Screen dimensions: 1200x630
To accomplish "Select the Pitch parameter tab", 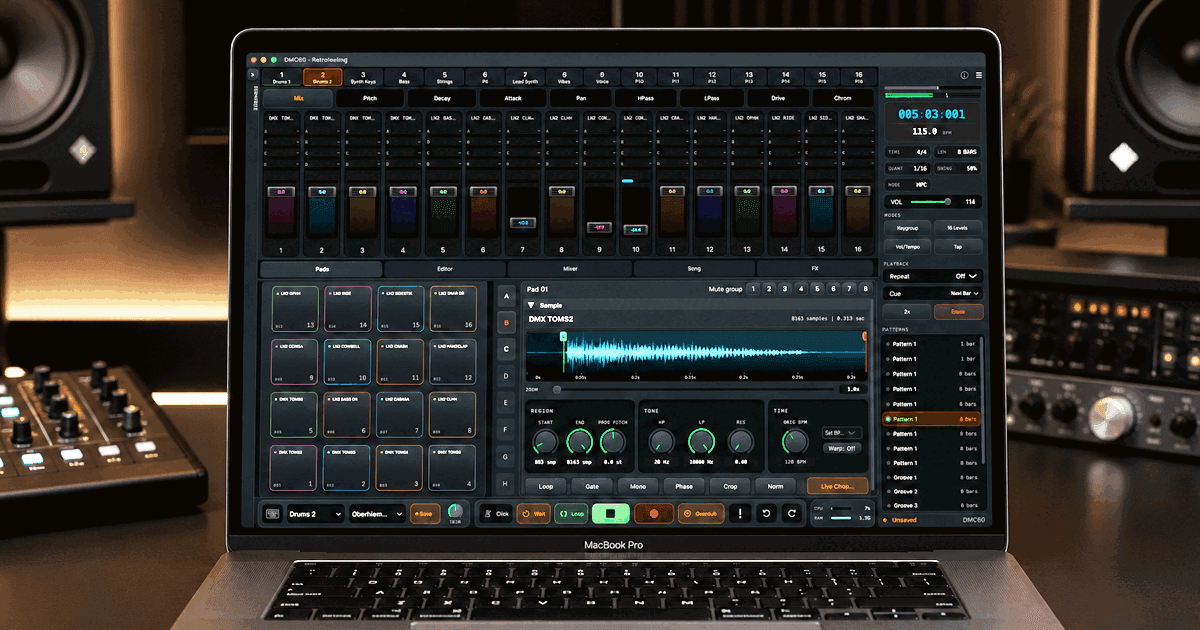I will point(370,99).
